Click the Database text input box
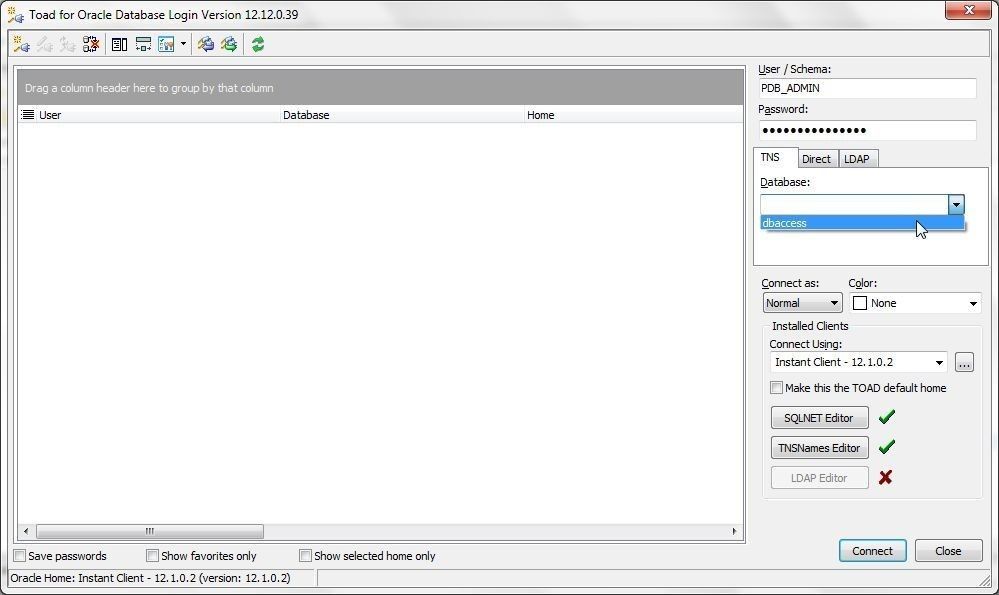This screenshot has width=999, height=595. [854, 204]
